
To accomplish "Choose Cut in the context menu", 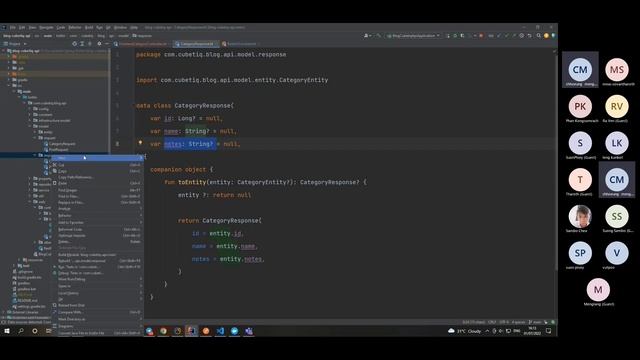I will coord(98,165).
